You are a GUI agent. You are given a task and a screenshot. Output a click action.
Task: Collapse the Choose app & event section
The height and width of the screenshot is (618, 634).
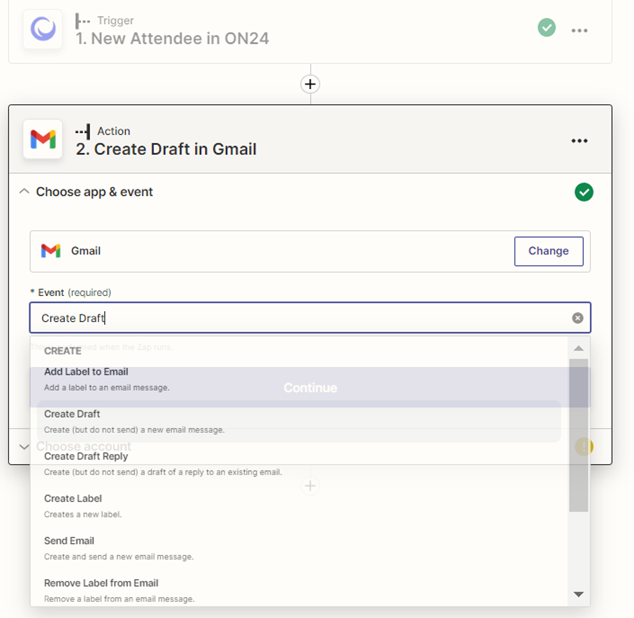click(x=24, y=191)
